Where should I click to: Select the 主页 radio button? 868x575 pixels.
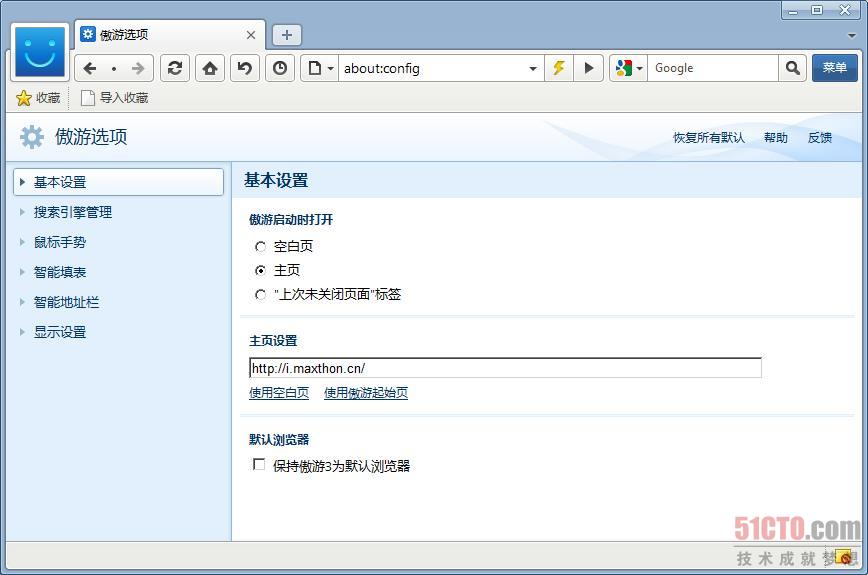260,270
